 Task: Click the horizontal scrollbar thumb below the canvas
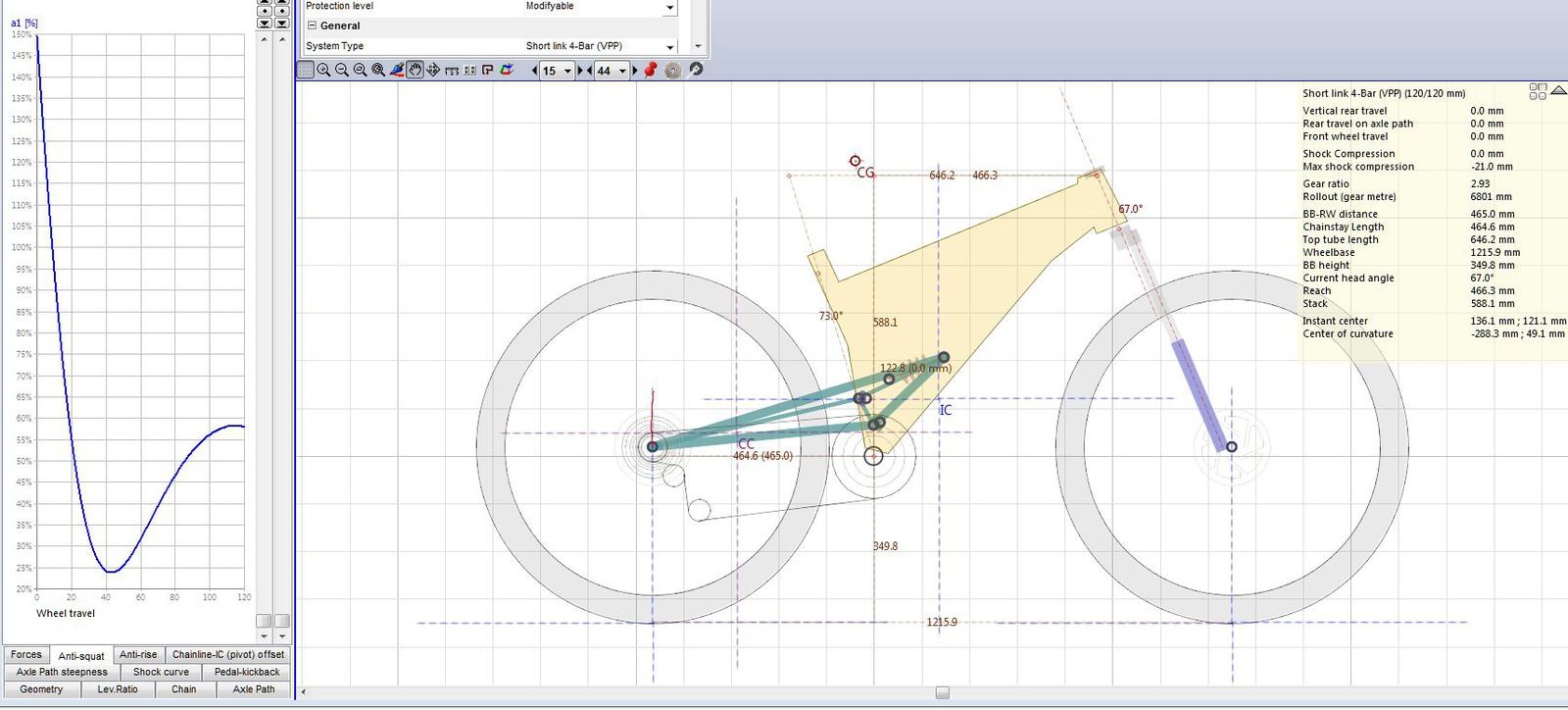pyautogui.click(x=942, y=693)
